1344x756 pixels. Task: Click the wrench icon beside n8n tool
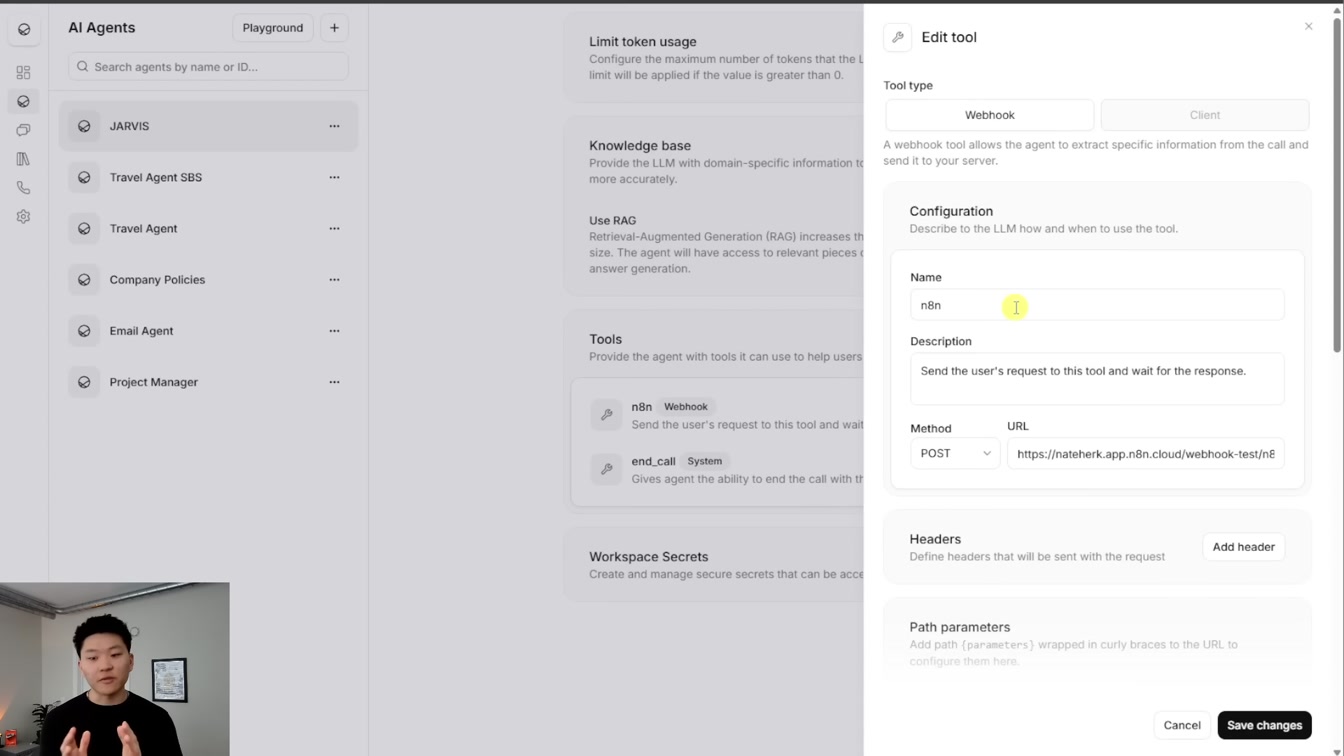pos(606,415)
